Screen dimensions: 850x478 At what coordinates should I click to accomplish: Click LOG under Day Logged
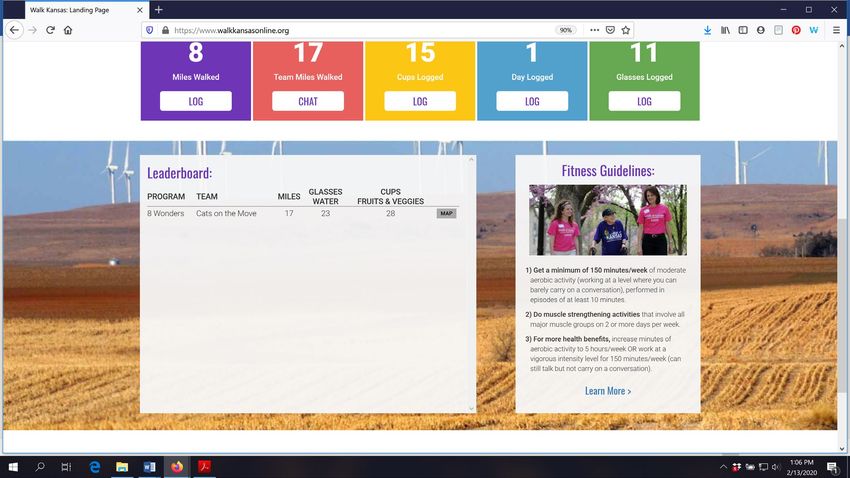click(532, 101)
